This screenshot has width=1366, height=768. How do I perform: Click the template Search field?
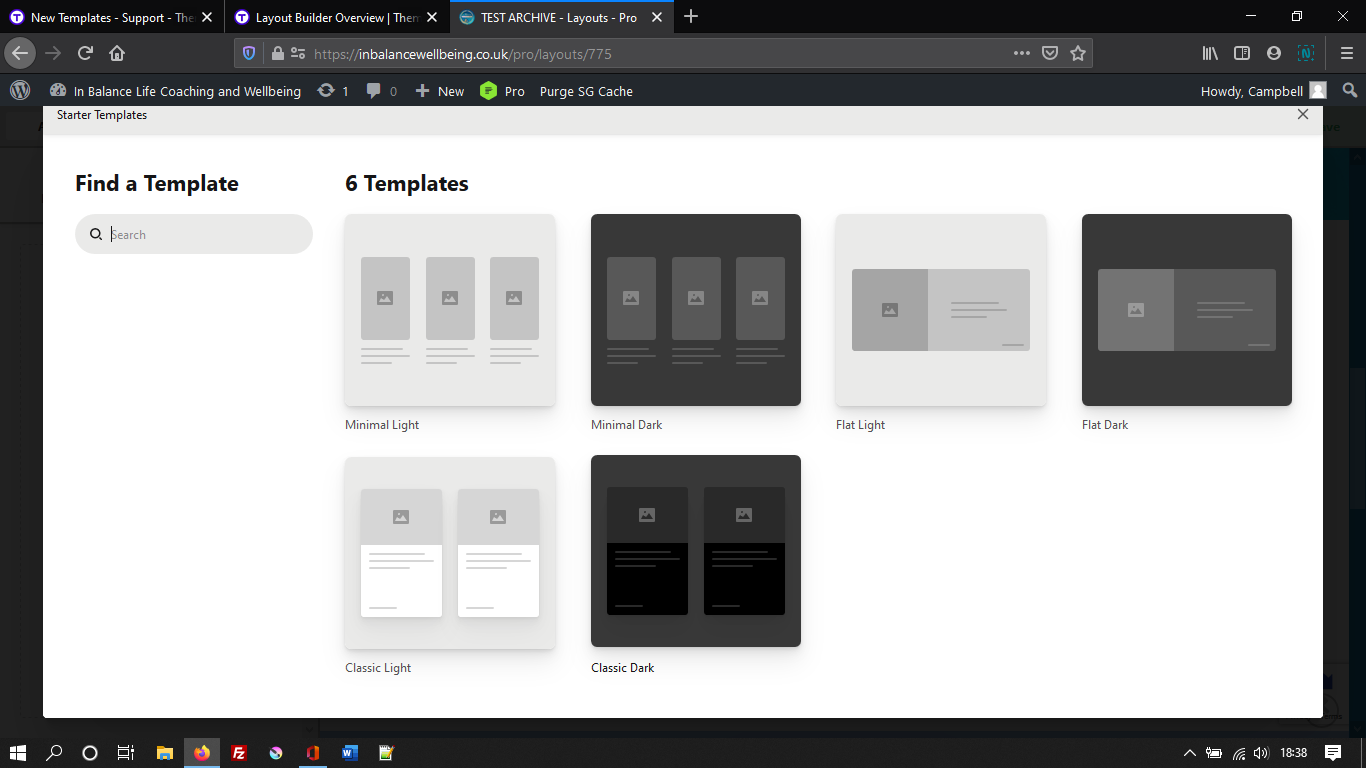194,234
